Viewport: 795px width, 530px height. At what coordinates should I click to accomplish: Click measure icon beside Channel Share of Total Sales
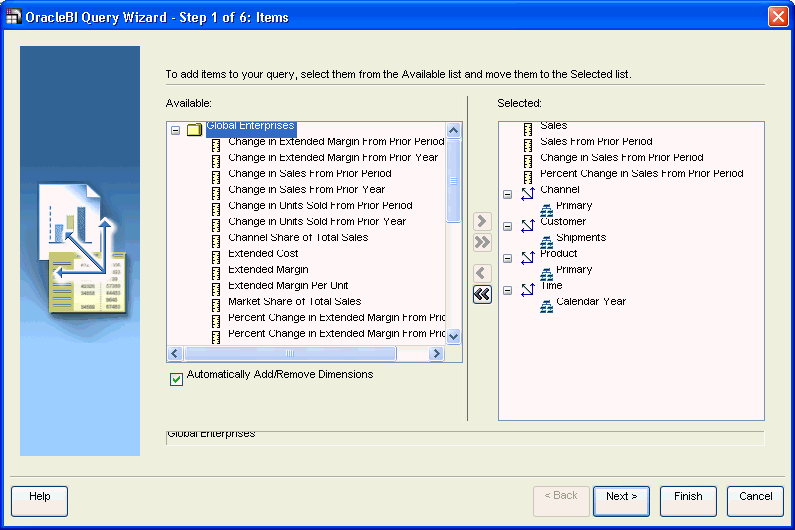(x=216, y=242)
